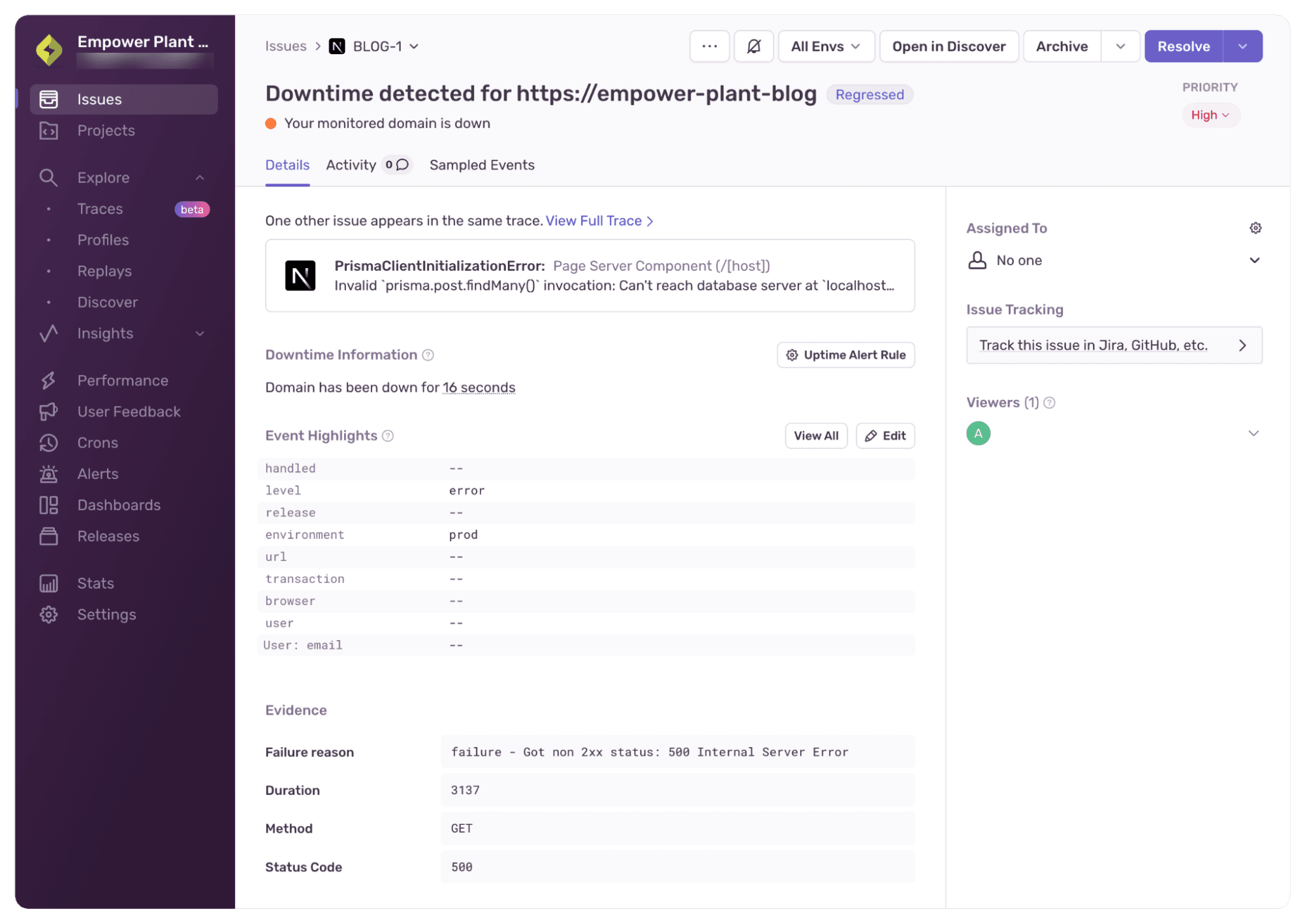Open Discover in the sidebar
This screenshot has width=1305, height=924.
tap(108, 302)
